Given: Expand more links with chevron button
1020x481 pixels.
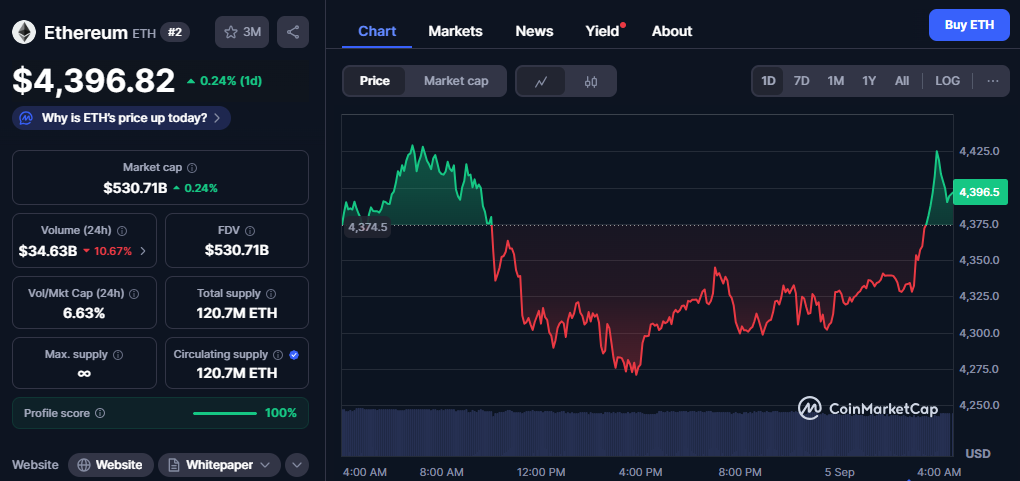Looking at the screenshot, I should (296, 465).
